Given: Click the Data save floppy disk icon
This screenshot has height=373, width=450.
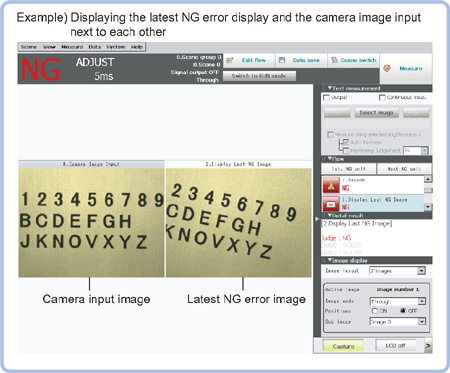Looking at the screenshot, I should [x=282, y=60].
